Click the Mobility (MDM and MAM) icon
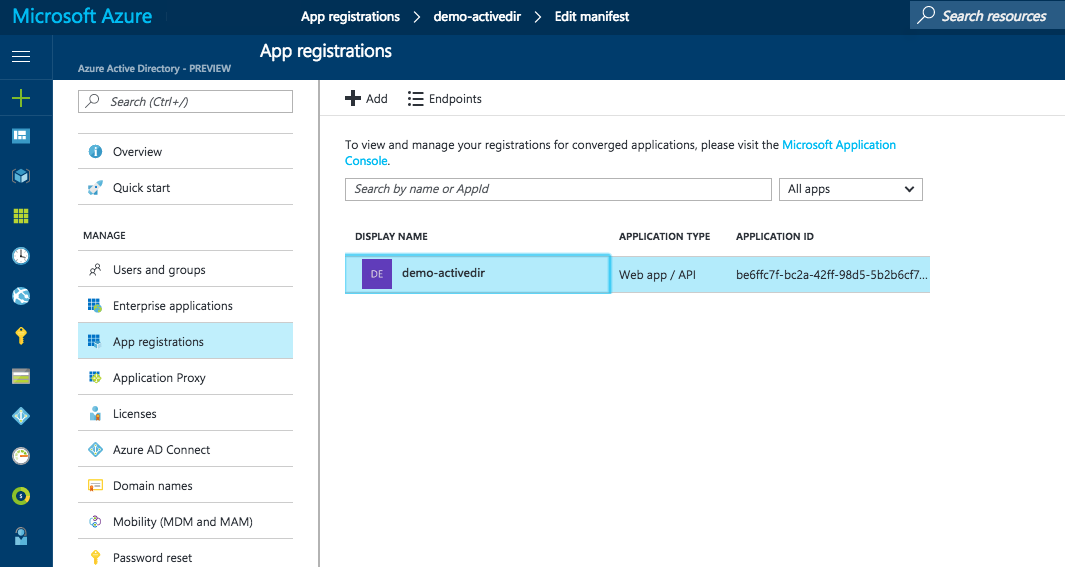Image resolution: width=1065 pixels, height=567 pixels. point(96,522)
